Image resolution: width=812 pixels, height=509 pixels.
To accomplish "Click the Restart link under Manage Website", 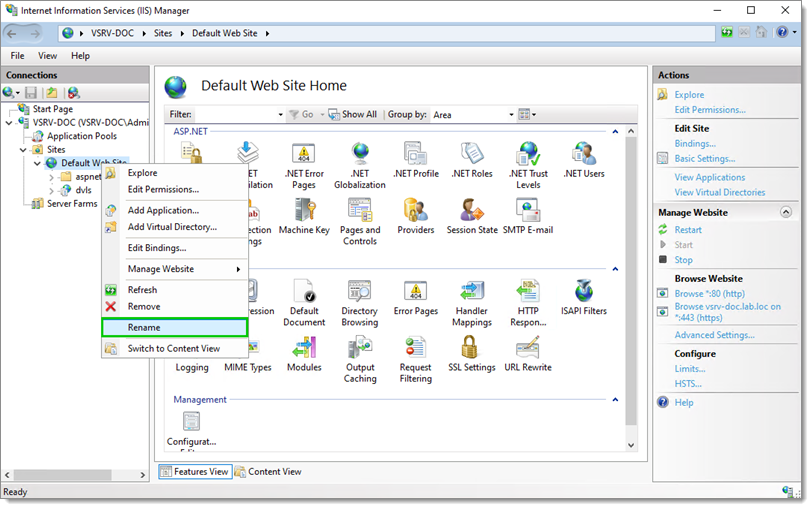I will tap(688, 230).
